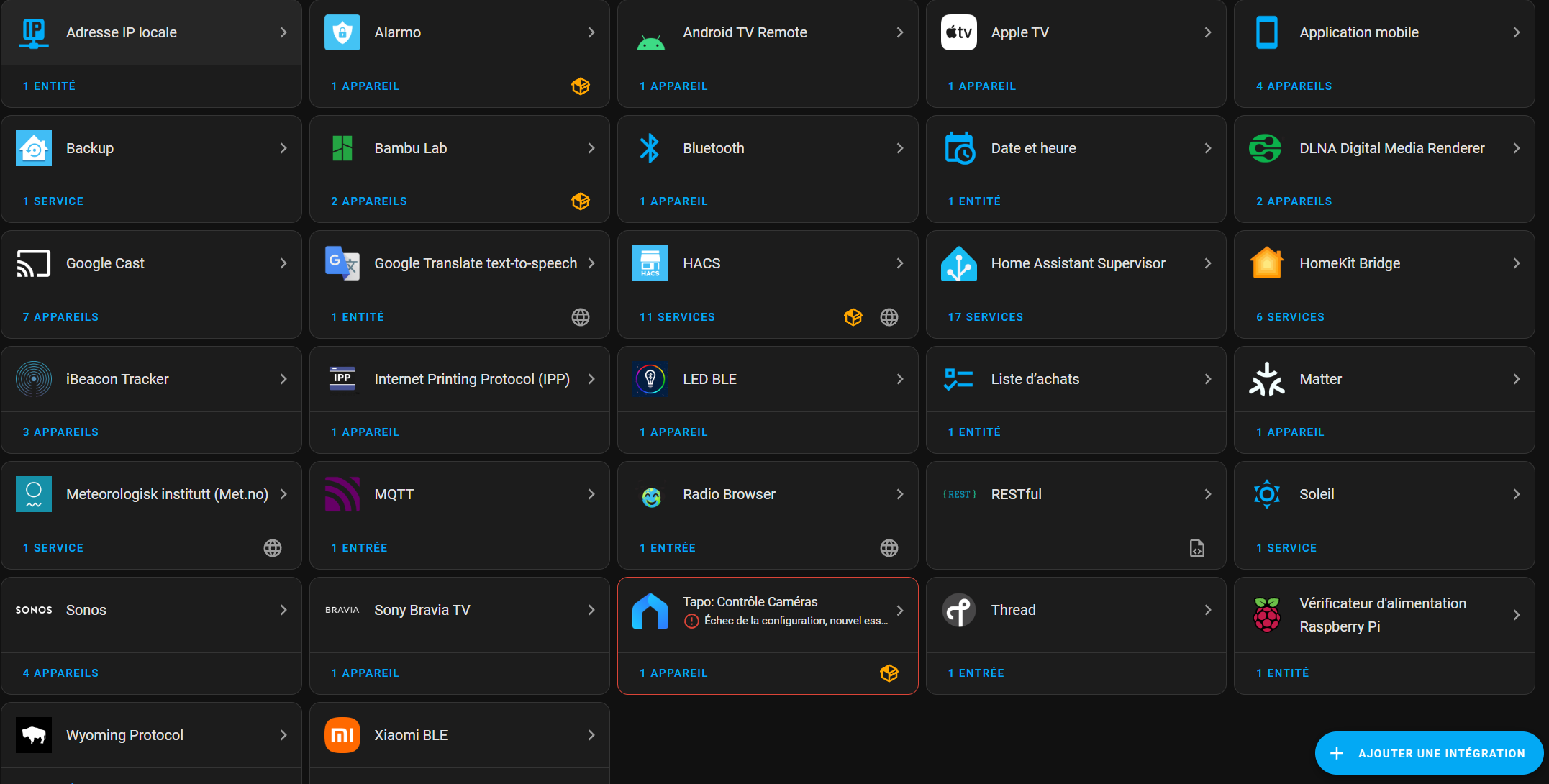Expand HomeKit Bridge chevron arrow
This screenshot has width=1549, height=784.
coord(1517,263)
